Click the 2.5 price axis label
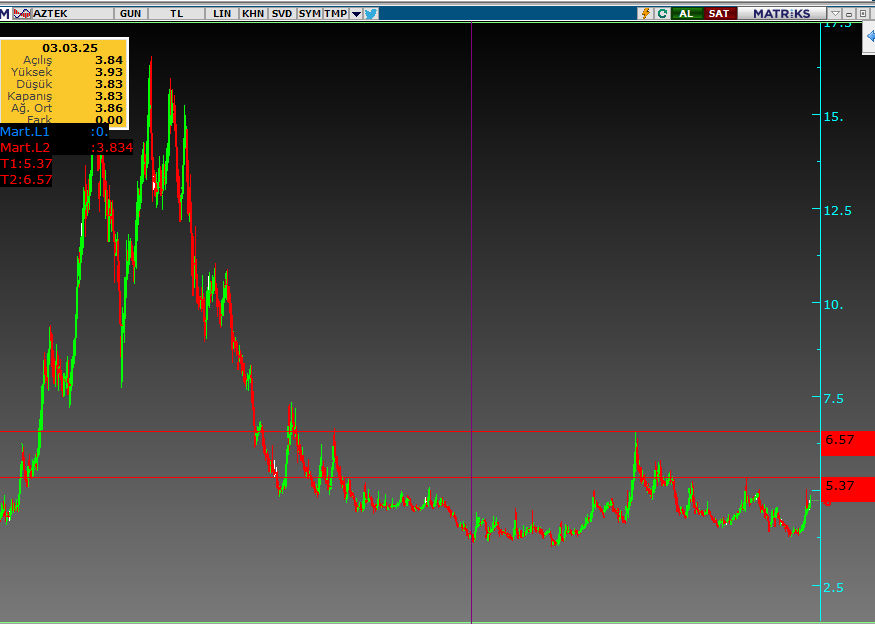This screenshot has width=875, height=624. point(834,588)
